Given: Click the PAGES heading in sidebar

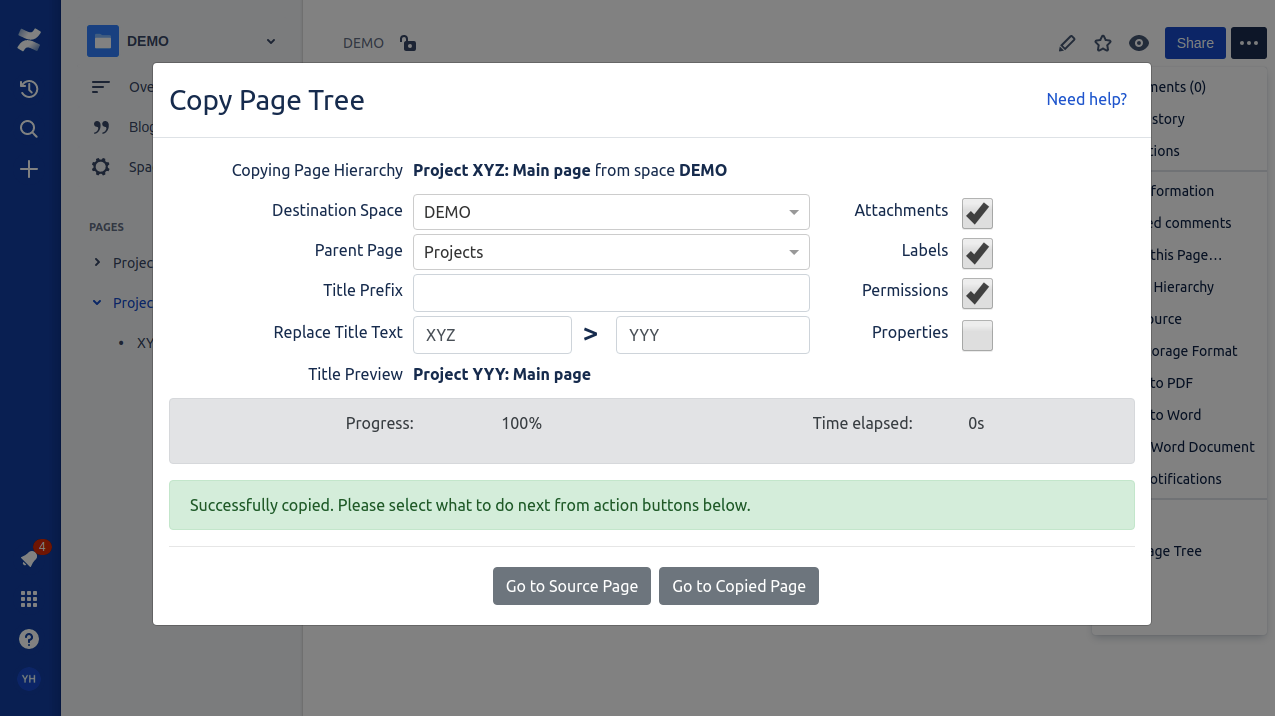Looking at the screenshot, I should pyautogui.click(x=106, y=227).
